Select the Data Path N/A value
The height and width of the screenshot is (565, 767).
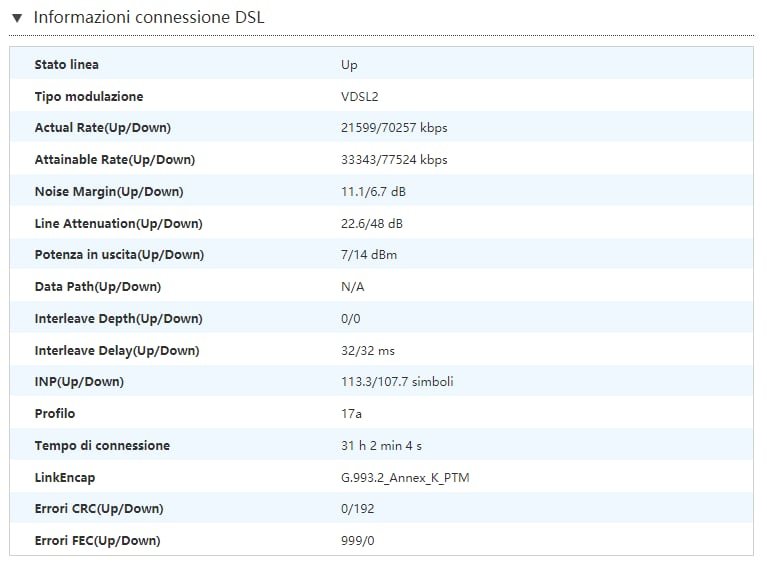(353, 287)
